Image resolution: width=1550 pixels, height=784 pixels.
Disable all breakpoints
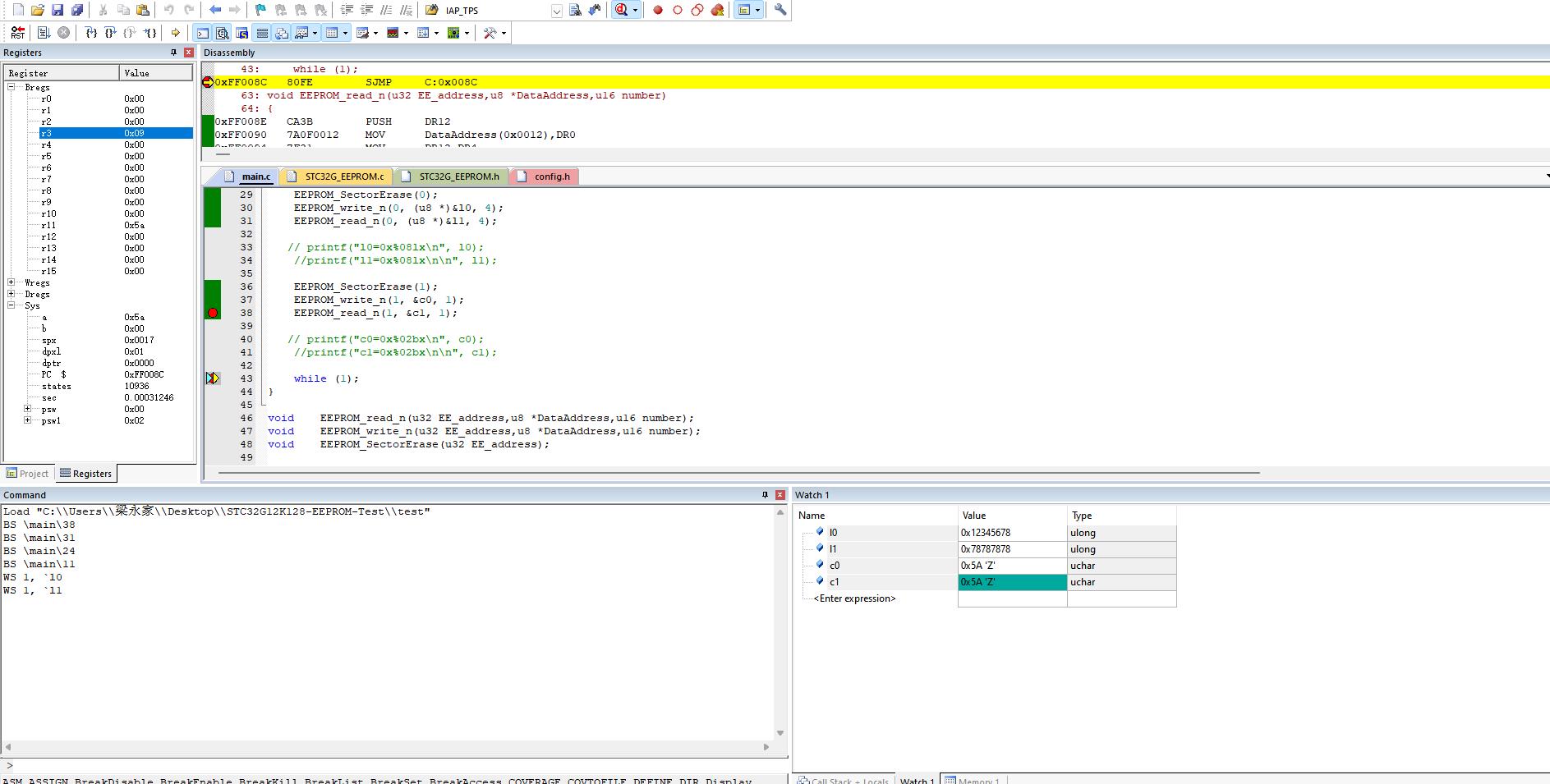[697, 10]
